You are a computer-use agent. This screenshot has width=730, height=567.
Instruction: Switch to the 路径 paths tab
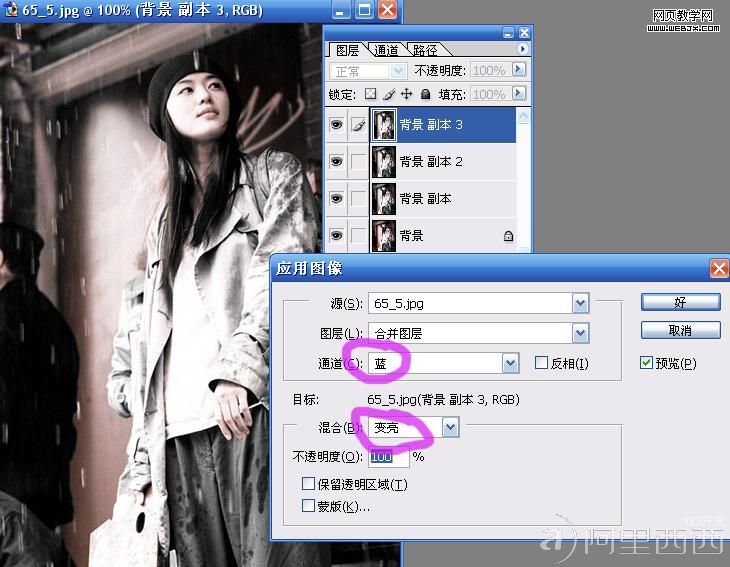[x=425, y=50]
